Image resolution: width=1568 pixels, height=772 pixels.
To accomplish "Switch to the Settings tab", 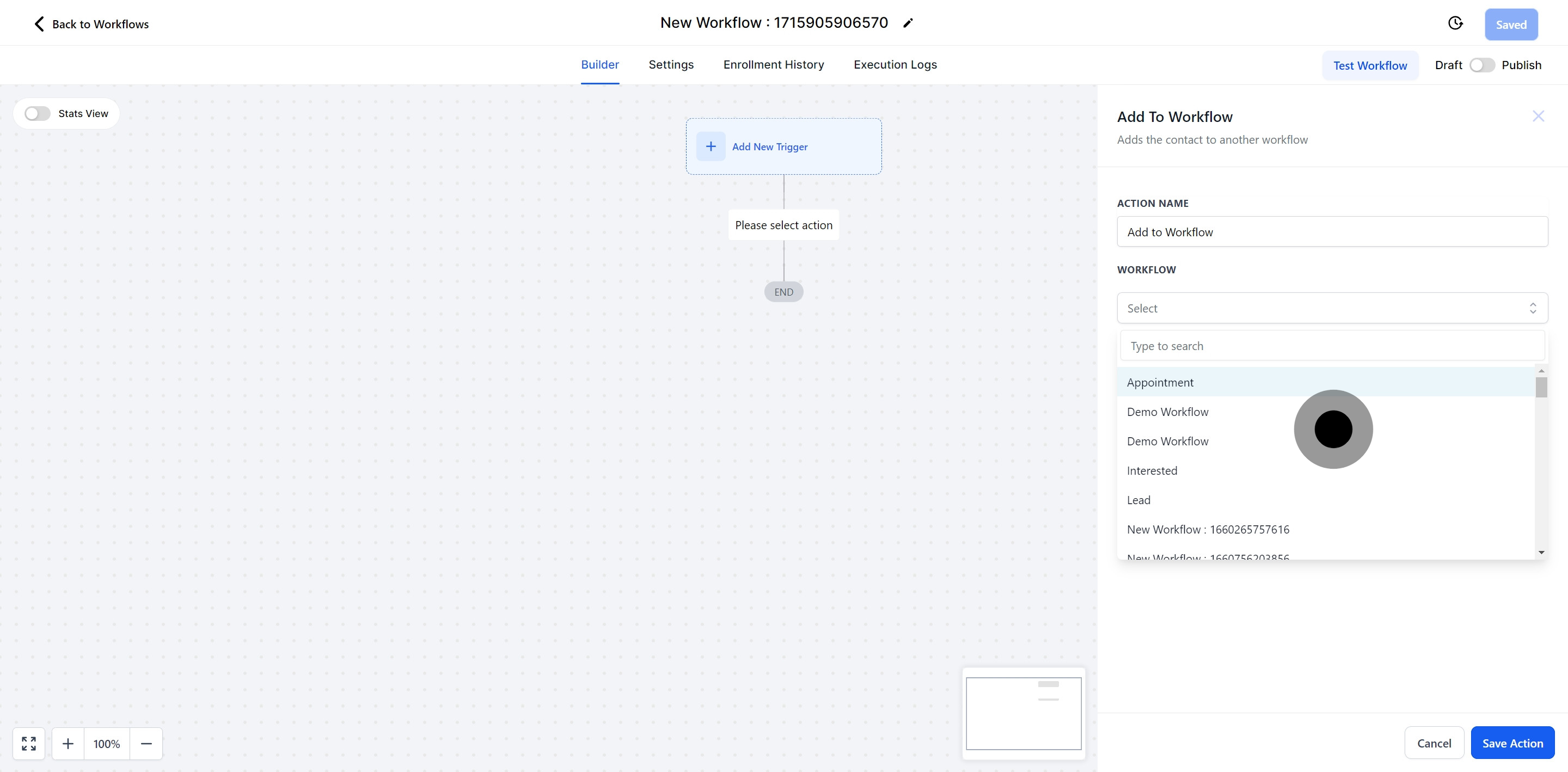I will click(x=671, y=65).
